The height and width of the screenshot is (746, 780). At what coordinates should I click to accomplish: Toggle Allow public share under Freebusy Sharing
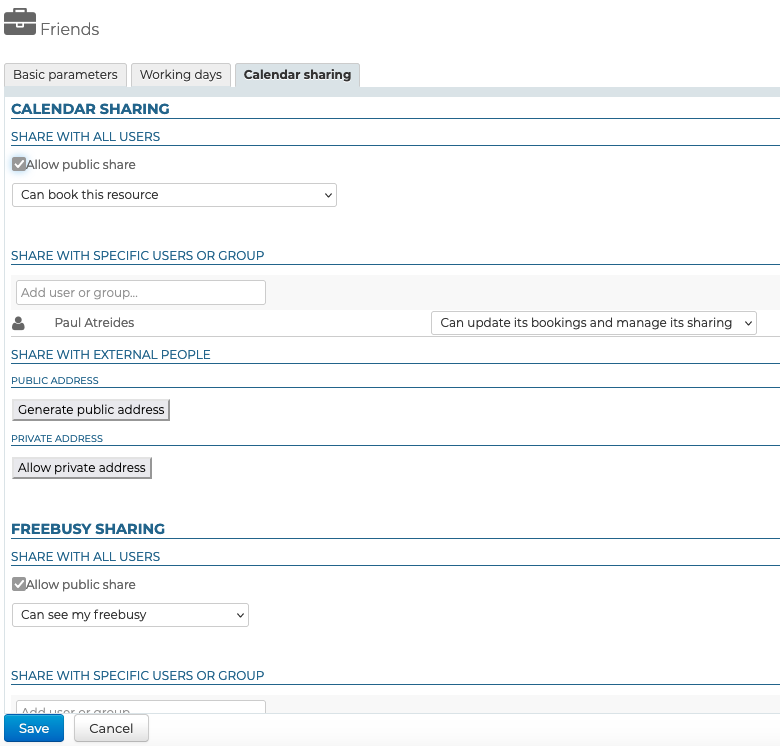coord(19,584)
